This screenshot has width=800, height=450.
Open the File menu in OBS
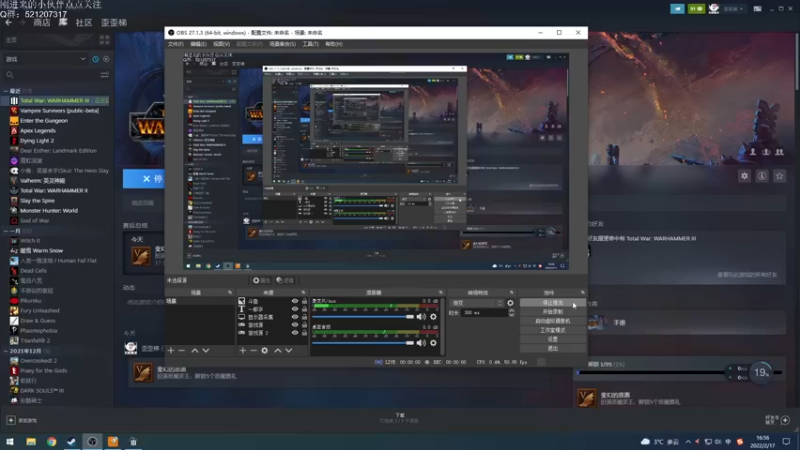[x=175, y=44]
